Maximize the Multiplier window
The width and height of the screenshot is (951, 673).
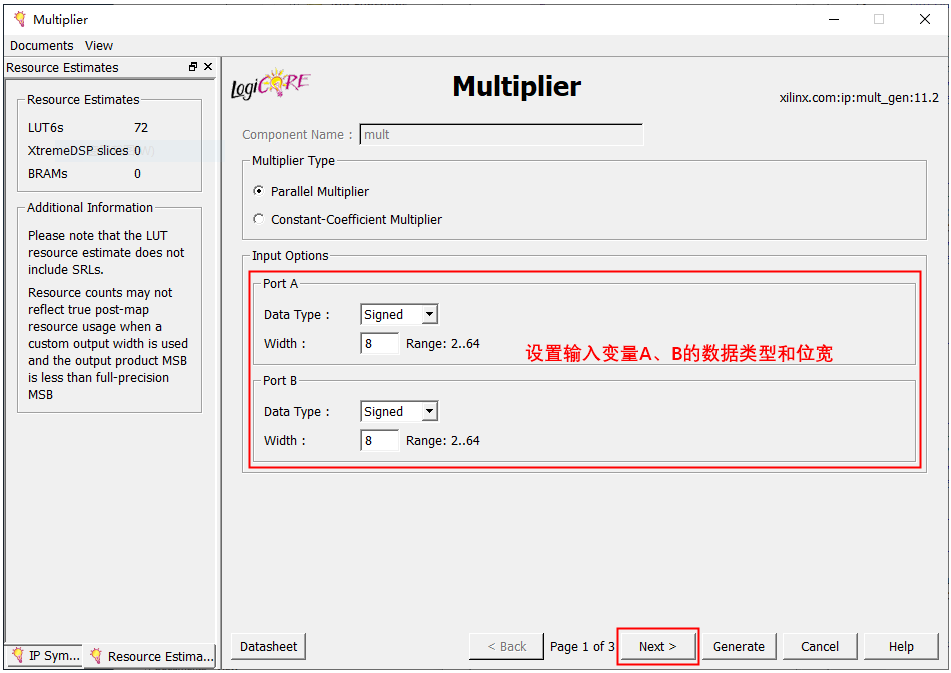[879, 19]
